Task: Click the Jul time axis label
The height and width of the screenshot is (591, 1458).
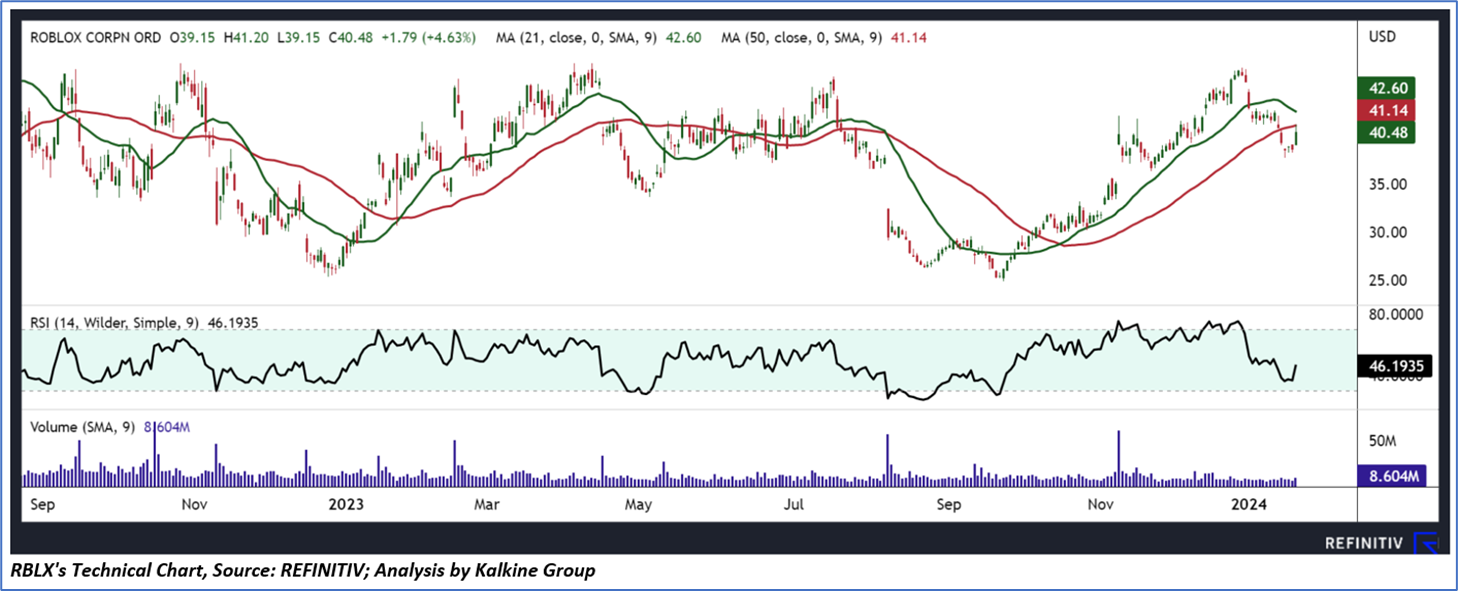Action: (794, 504)
